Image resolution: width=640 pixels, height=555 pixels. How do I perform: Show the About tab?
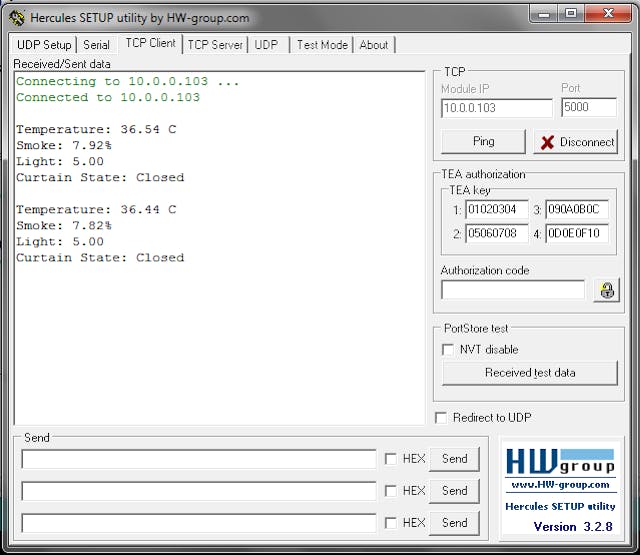point(373,45)
